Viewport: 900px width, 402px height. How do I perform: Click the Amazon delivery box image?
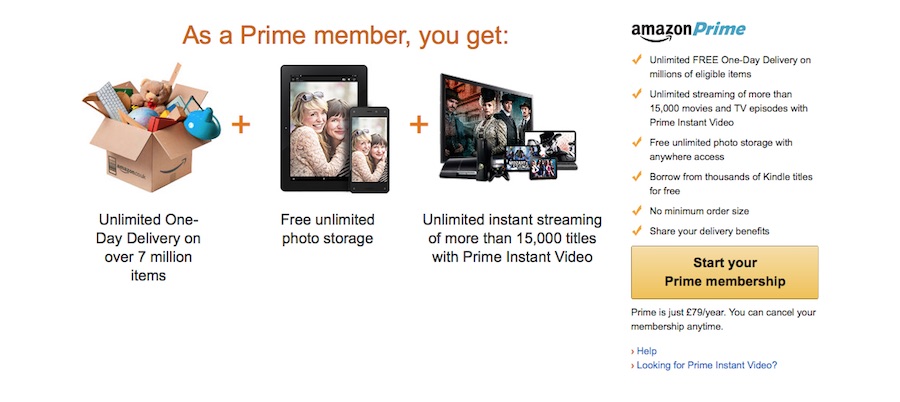click(152, 127)
